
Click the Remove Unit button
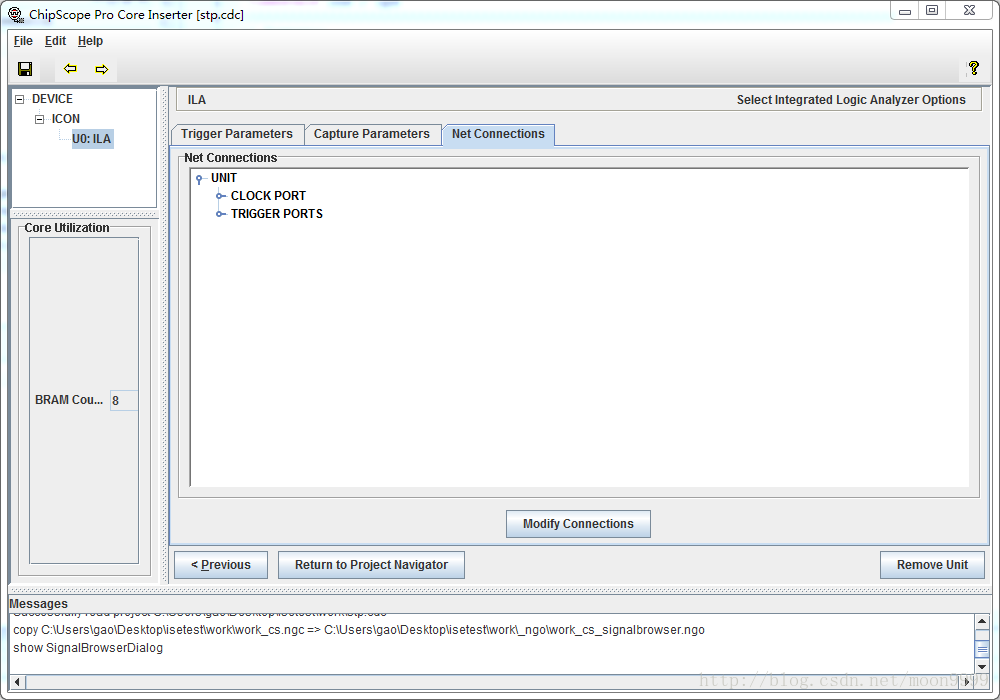(932, 565)
